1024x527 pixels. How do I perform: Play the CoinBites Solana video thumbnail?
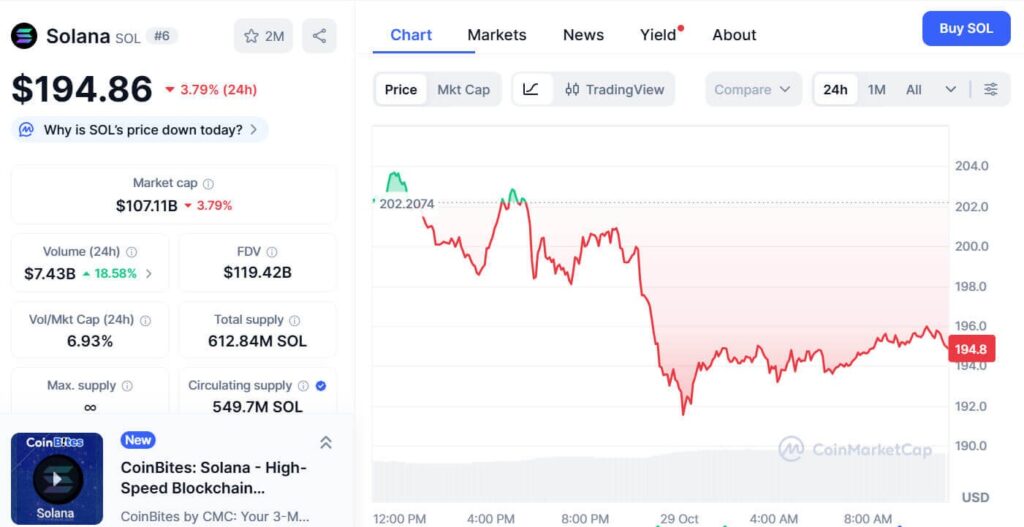[x=57, y=478]
